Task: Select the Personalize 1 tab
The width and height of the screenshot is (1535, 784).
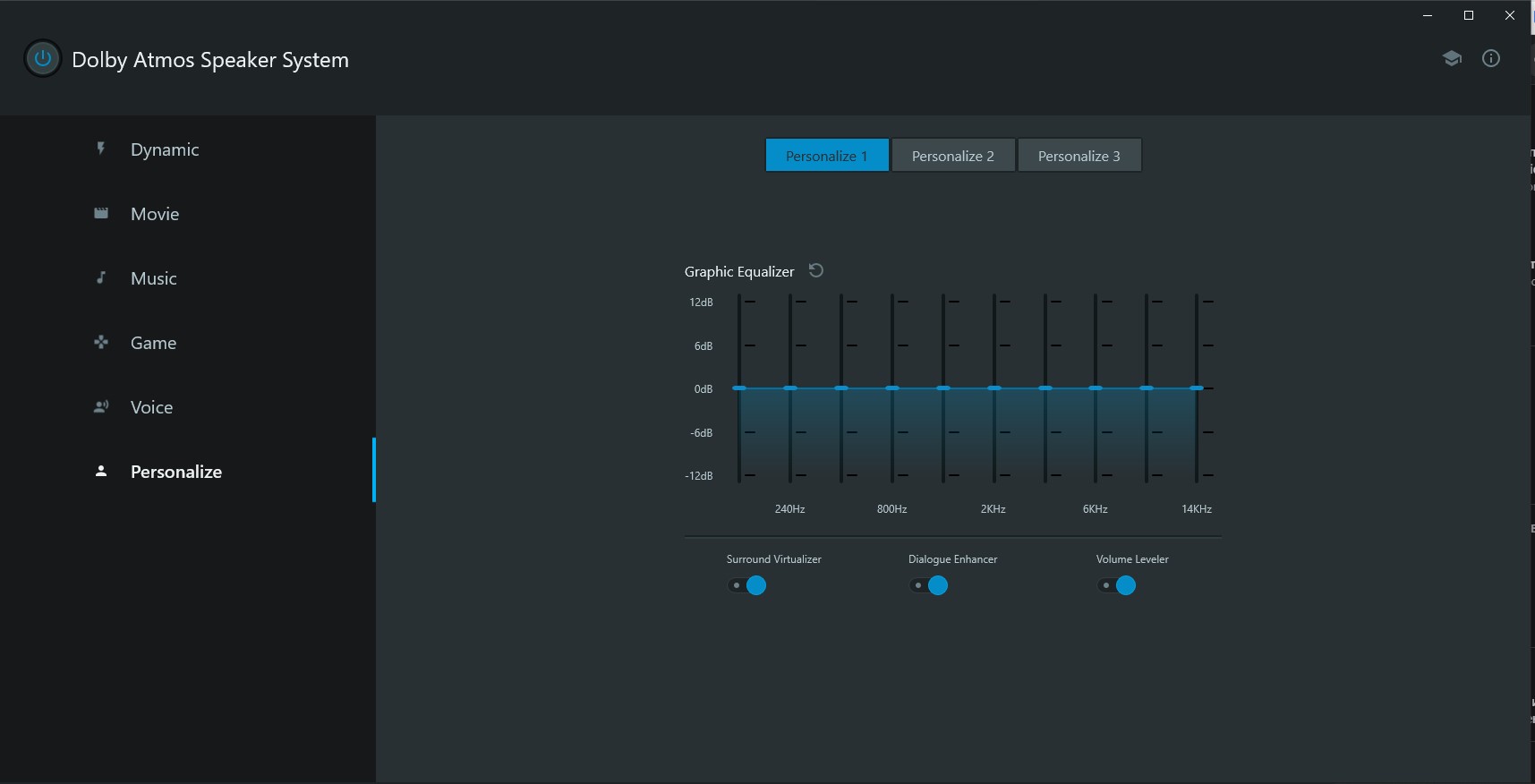Action: 827,156
